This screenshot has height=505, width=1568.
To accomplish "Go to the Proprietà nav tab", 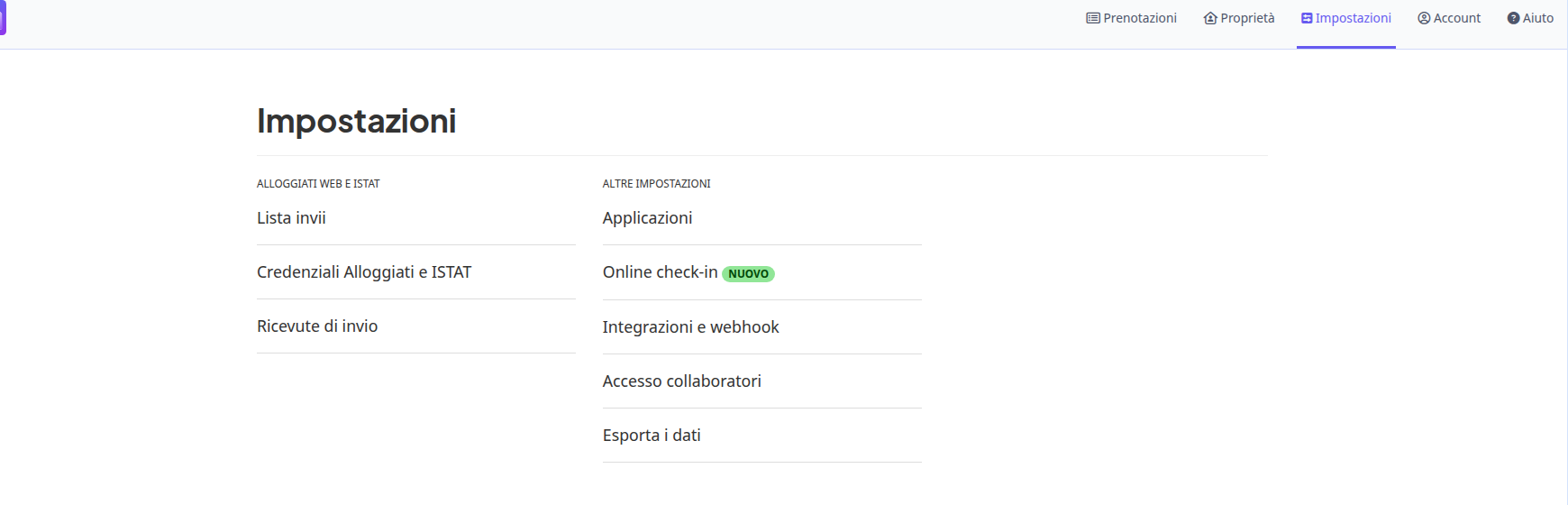I will click(x=1239, y=18).
